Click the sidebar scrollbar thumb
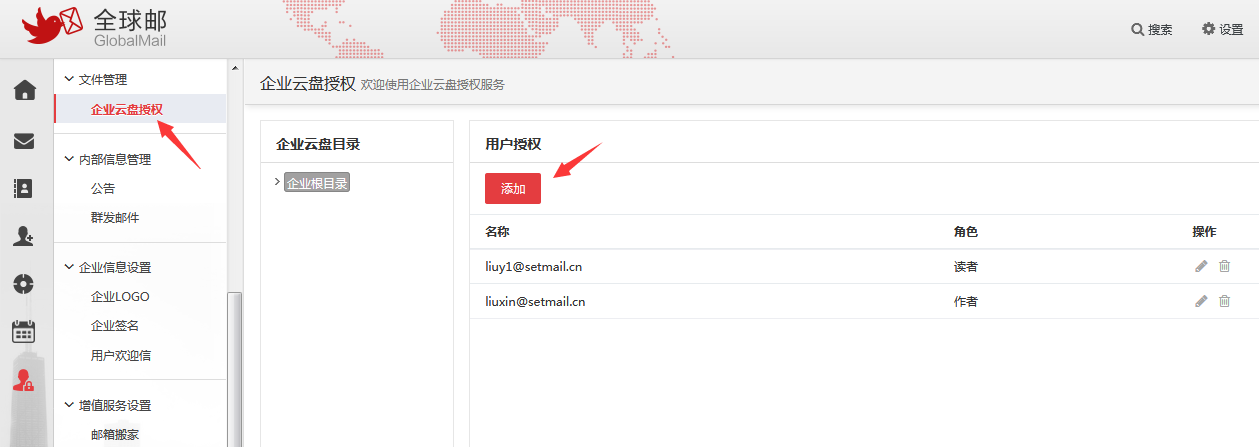The image size is (1259, 447). [x=235, y=368]
